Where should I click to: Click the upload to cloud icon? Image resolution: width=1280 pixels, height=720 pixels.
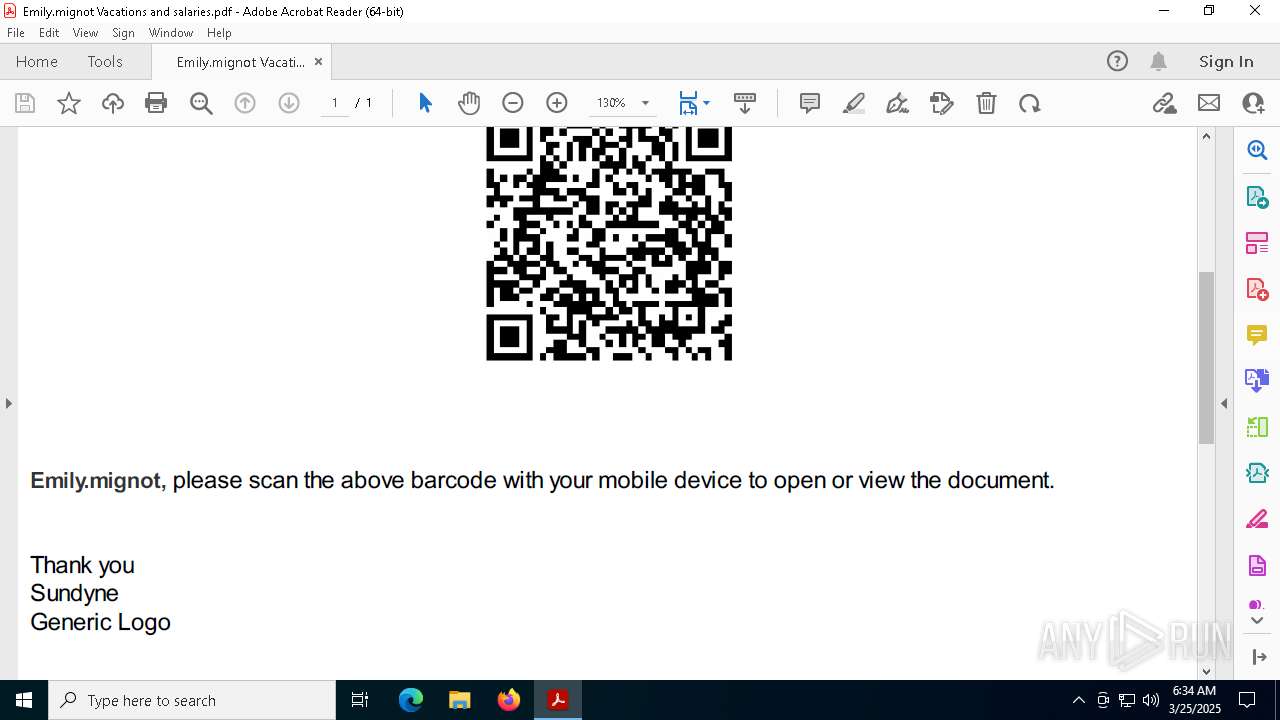click(113, 103)
